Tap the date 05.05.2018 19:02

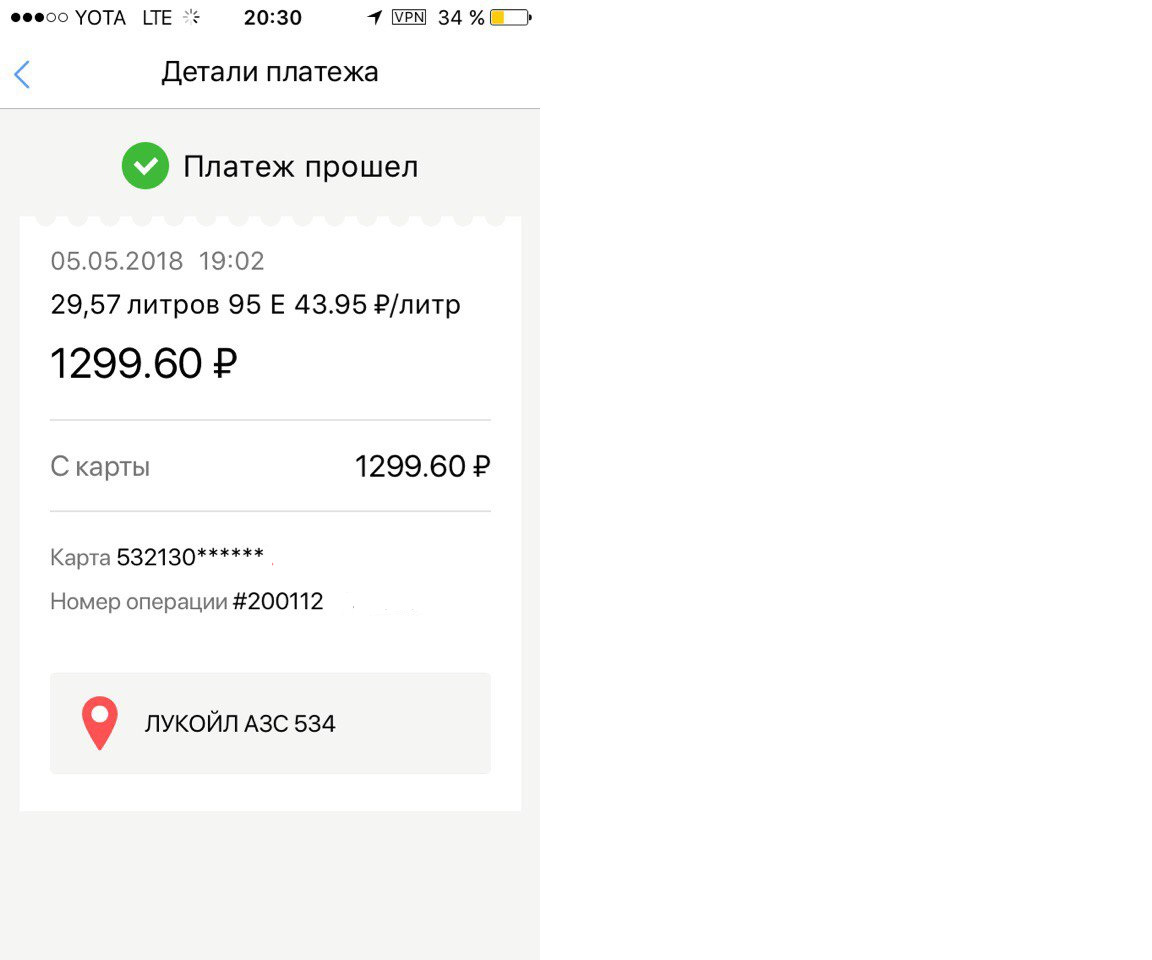(x=157, y=261)
